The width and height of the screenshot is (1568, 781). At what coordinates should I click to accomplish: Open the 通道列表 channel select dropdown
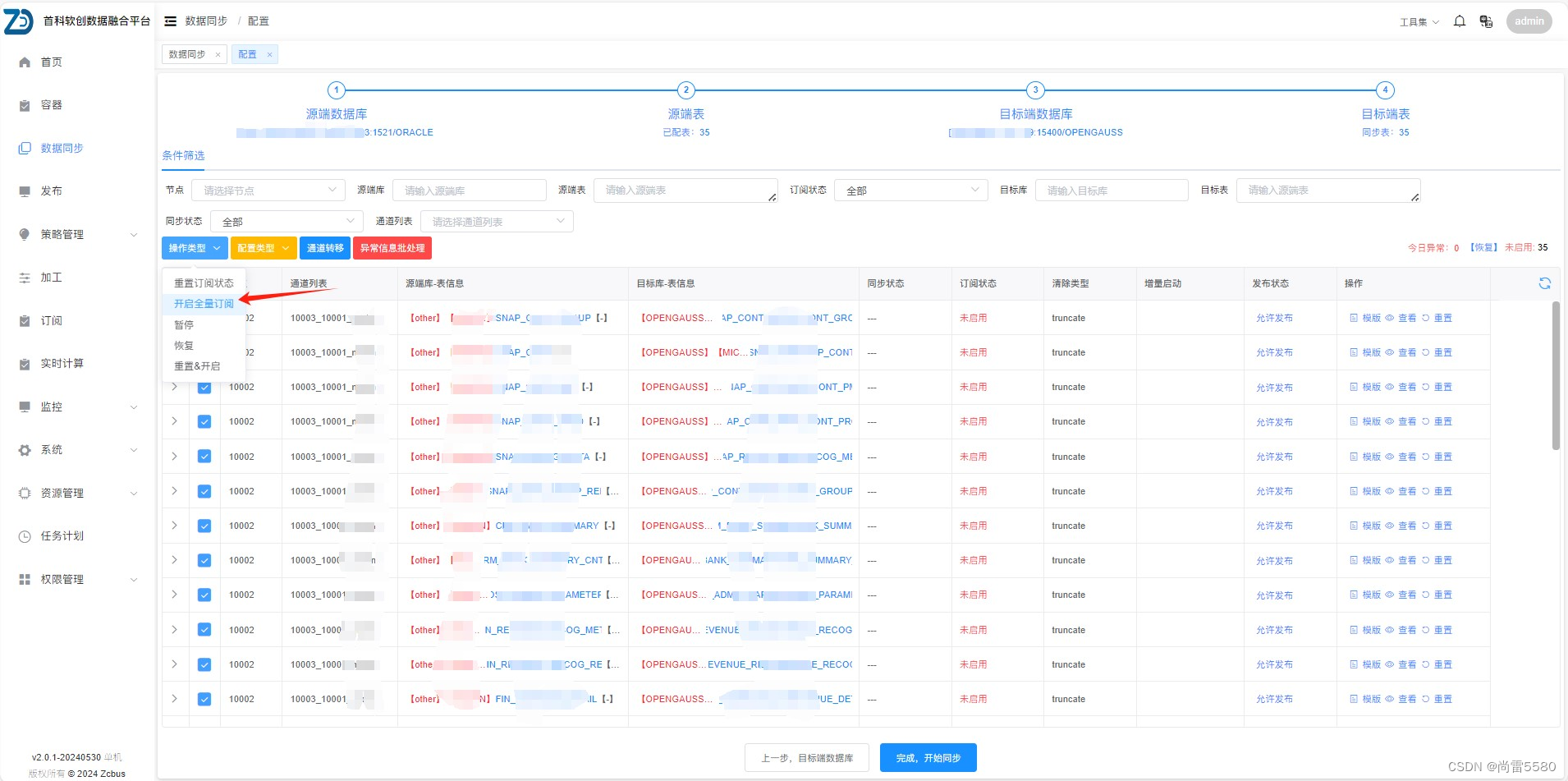(x=497, y=222)
